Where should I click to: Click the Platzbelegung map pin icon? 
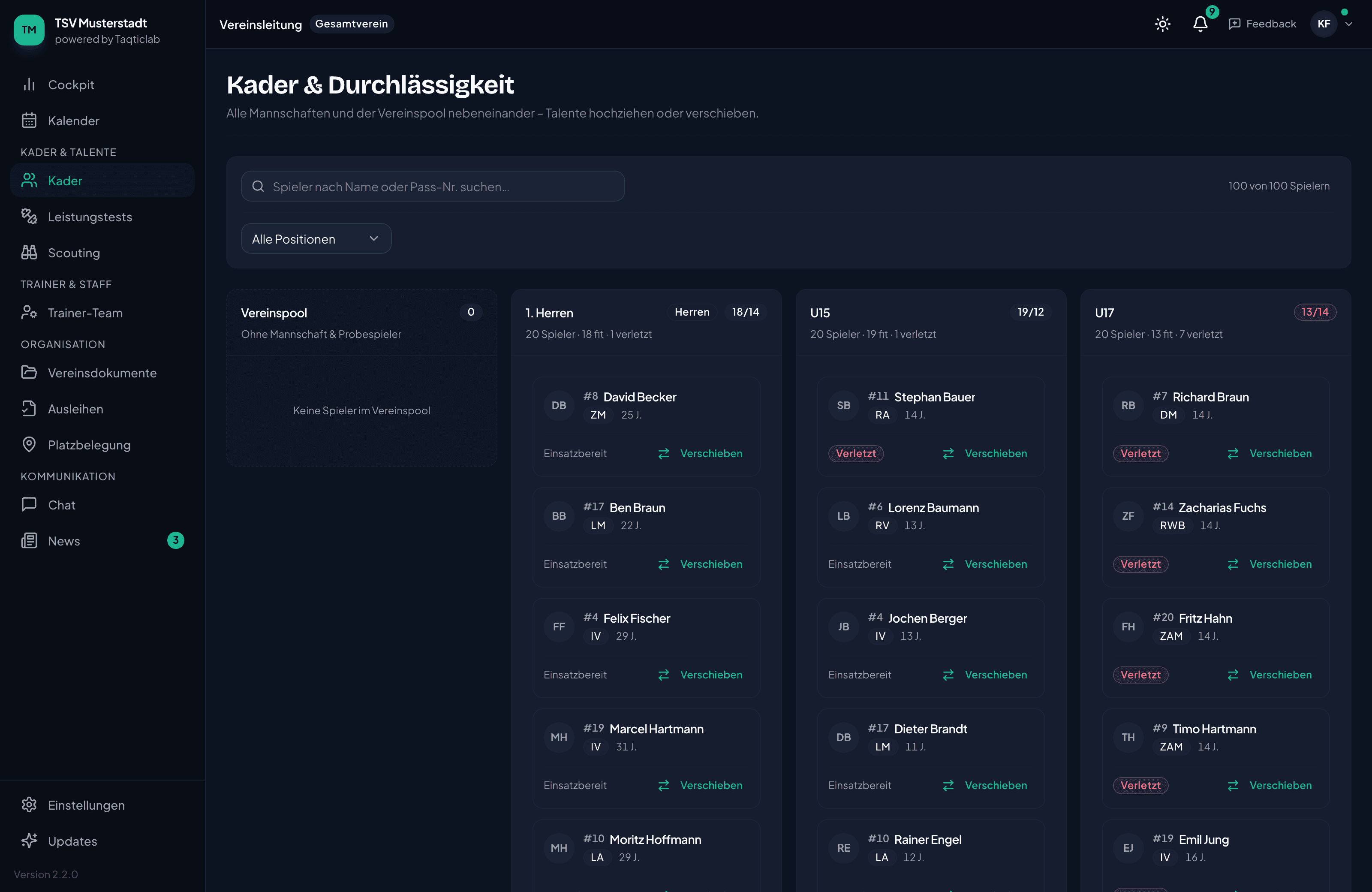(x=29, y=445)
